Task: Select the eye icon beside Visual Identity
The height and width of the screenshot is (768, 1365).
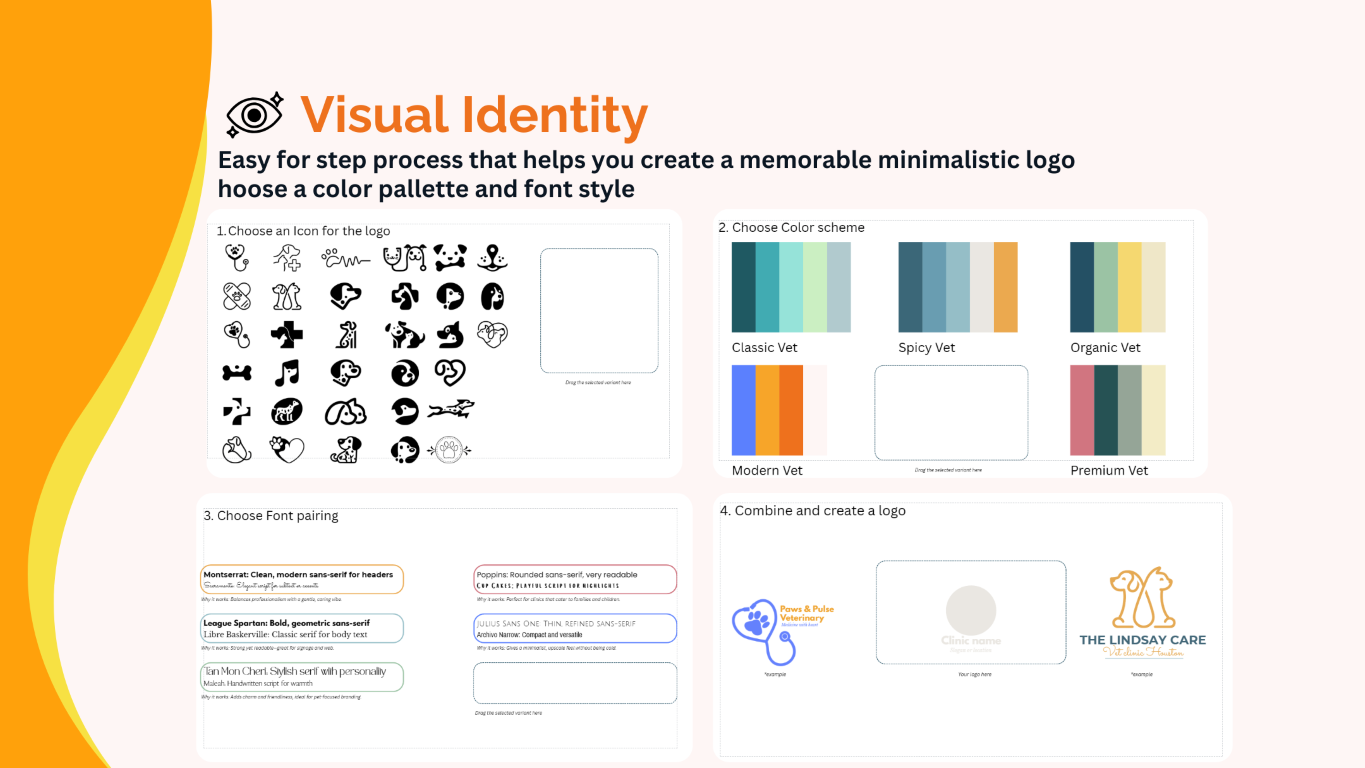Action: click(254, 114)
